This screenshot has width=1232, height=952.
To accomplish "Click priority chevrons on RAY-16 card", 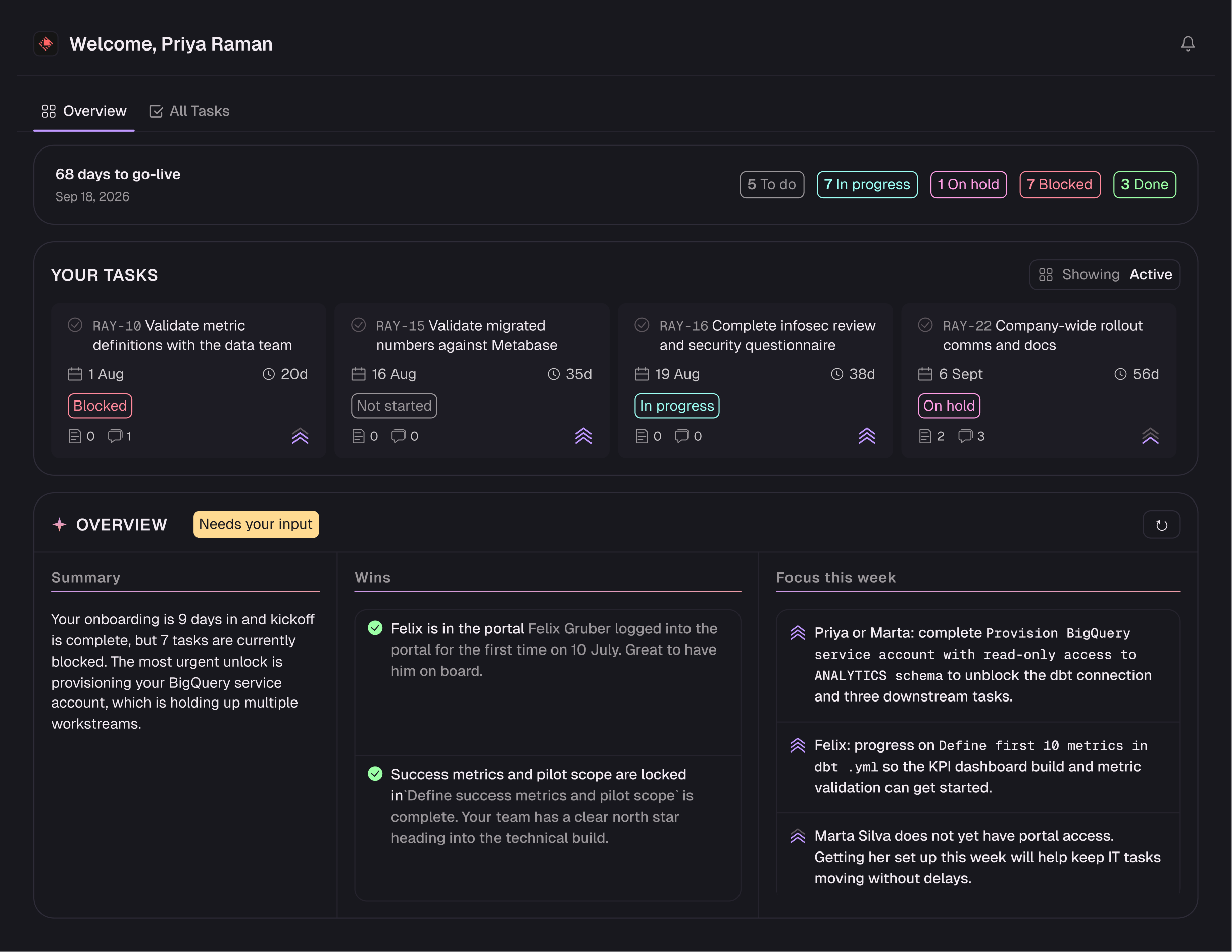I will tap(867, 436).
